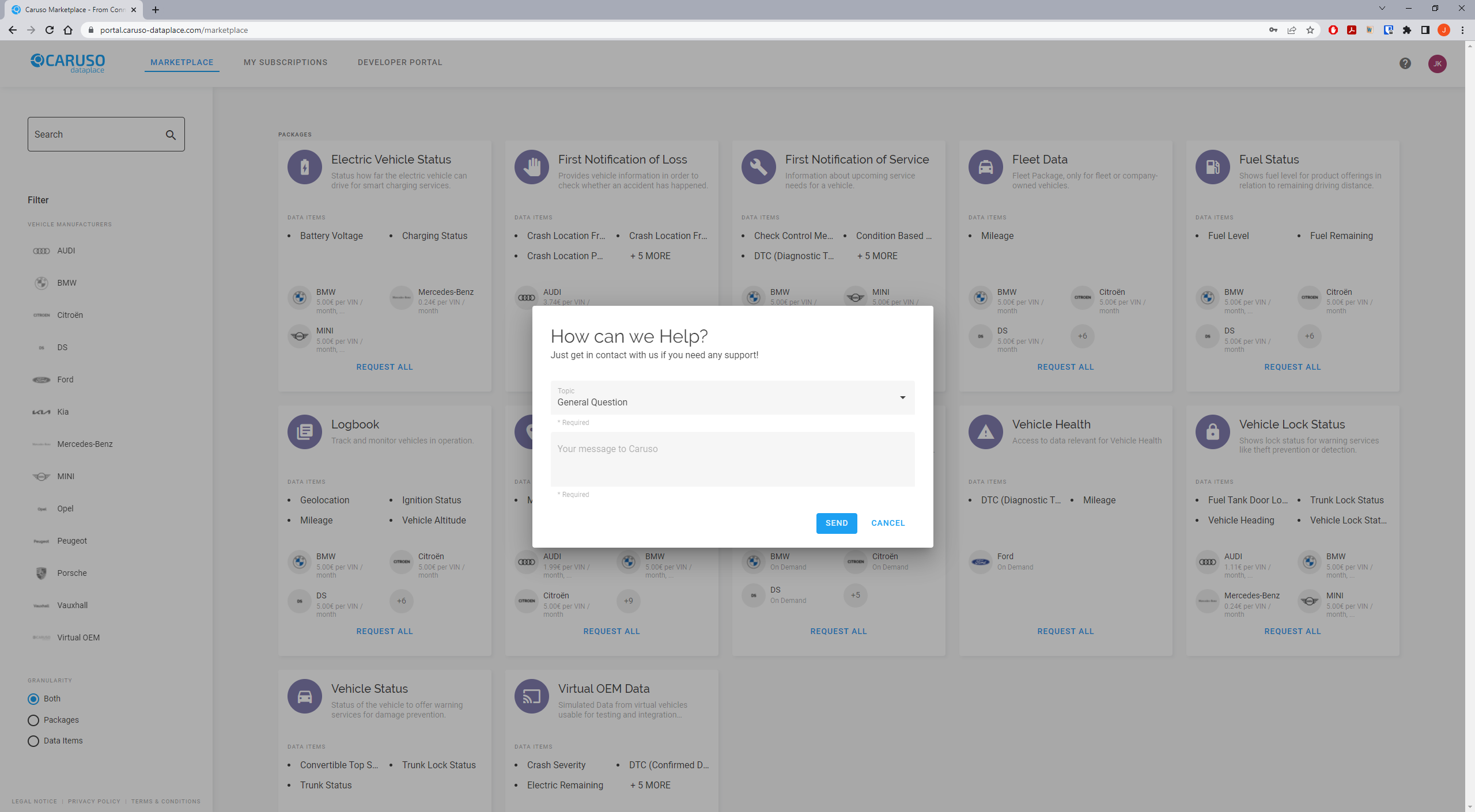Filter by Ford manufacturer logo

[41, 380]
